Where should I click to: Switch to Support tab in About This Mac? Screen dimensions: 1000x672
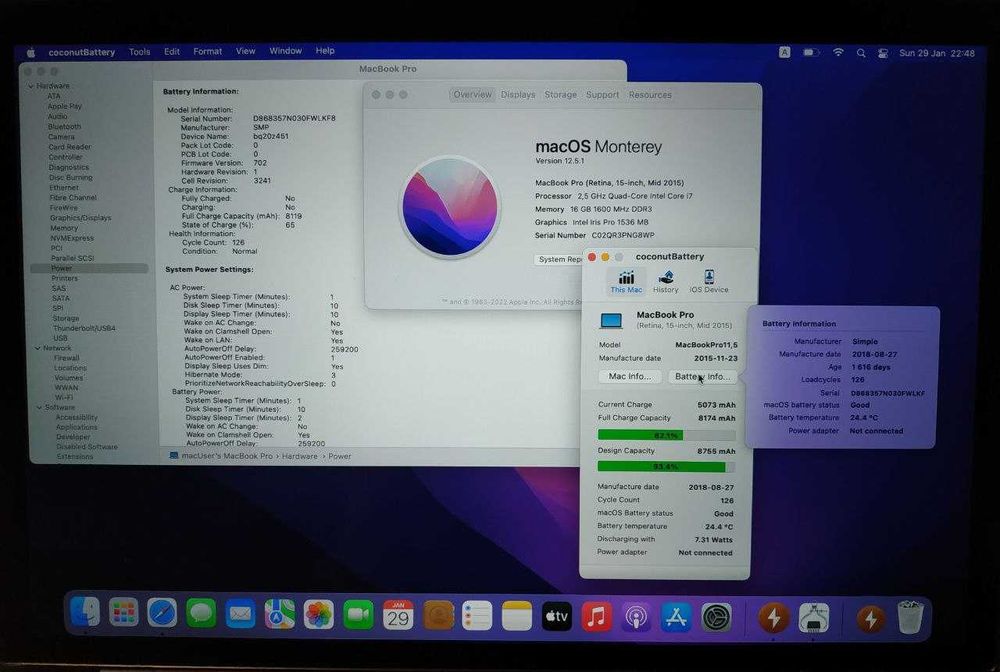pos(603,94)
